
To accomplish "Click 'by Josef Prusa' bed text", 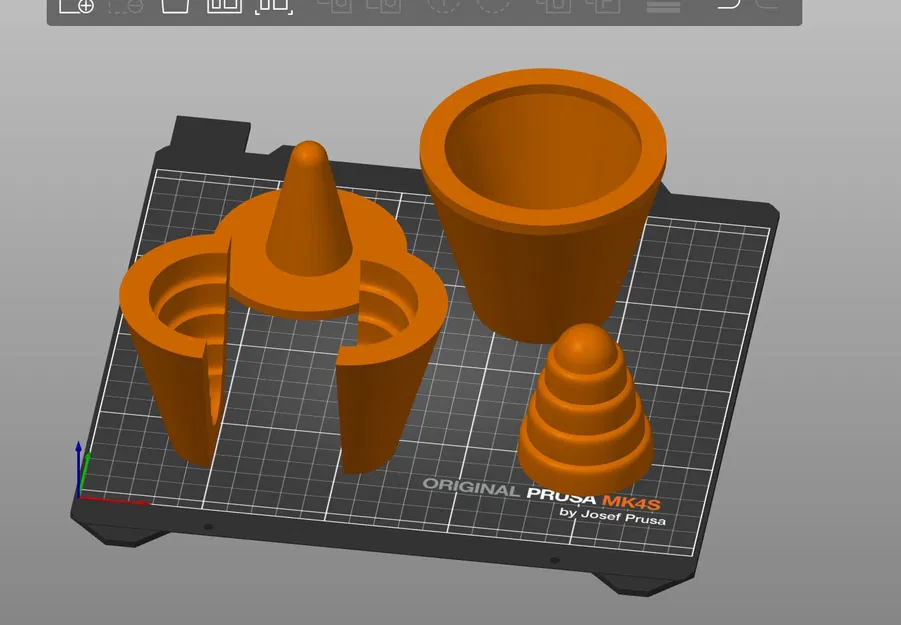I will click(613, 515).
